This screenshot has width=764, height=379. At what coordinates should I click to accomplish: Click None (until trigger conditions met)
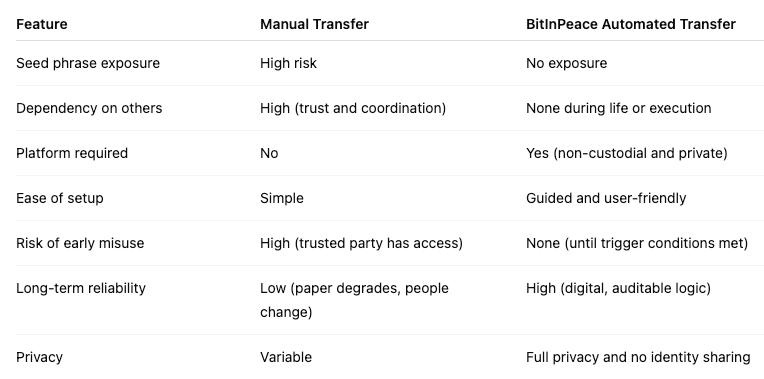tap(637, 243)
